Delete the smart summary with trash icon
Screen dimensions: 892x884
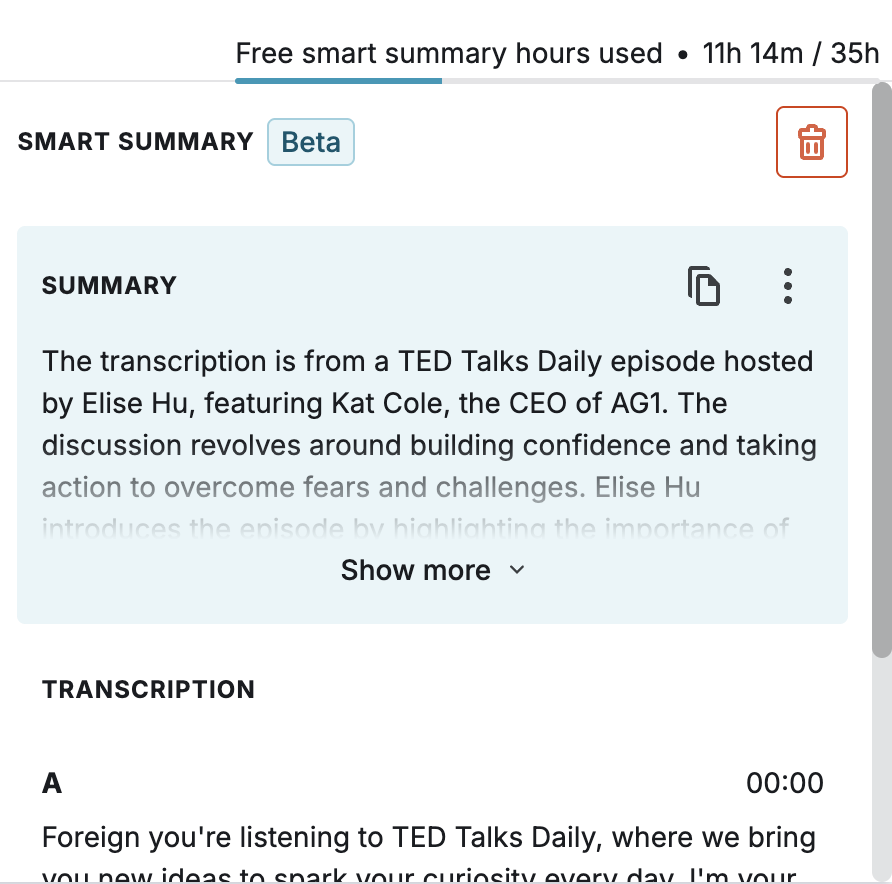(x=811, y=142)
